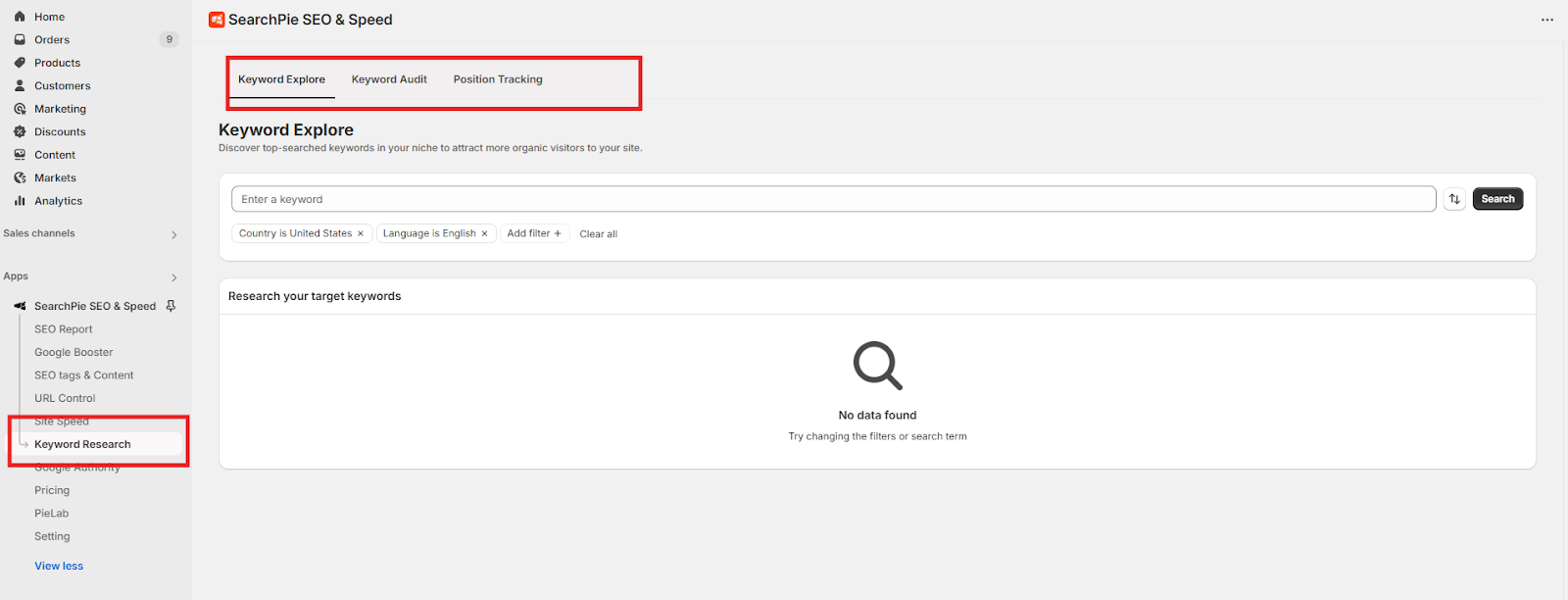Open SEO Report submenu item
This screenshot has height=600, width=1568.
pyautogui.click(x=64, y=329)
